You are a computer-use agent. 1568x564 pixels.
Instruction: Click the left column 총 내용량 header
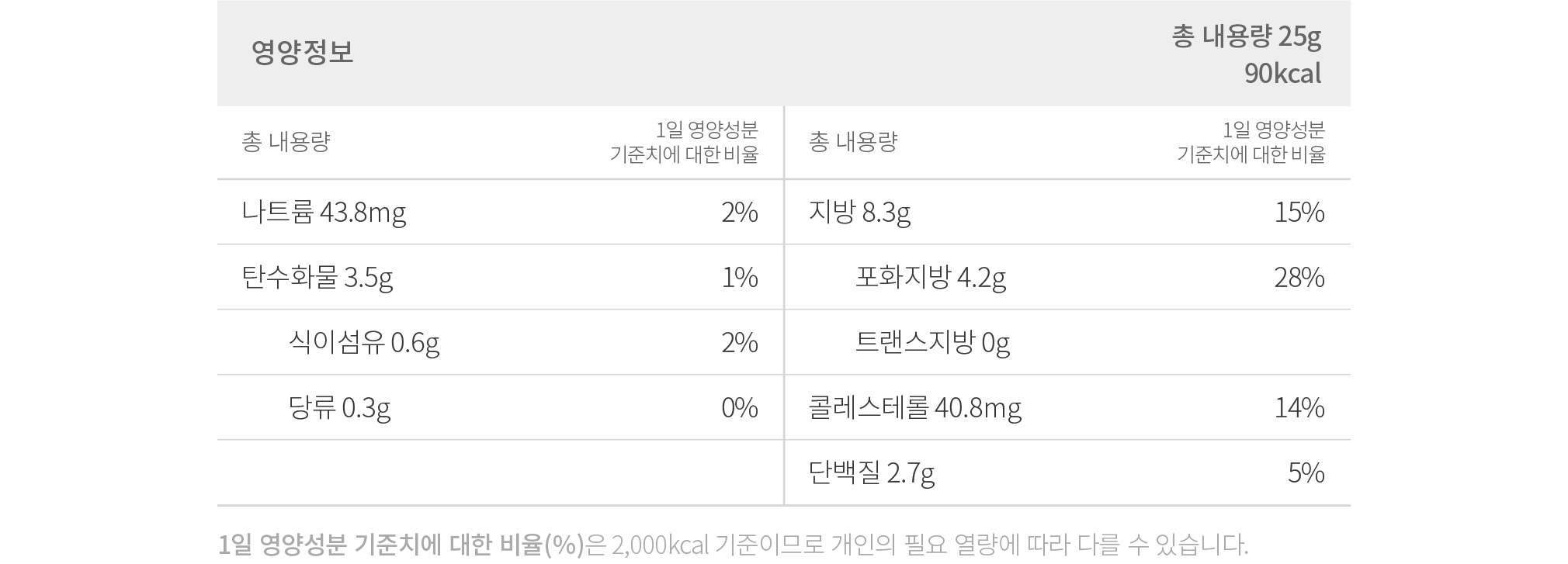pyautogui.click(x=286, y=142)
